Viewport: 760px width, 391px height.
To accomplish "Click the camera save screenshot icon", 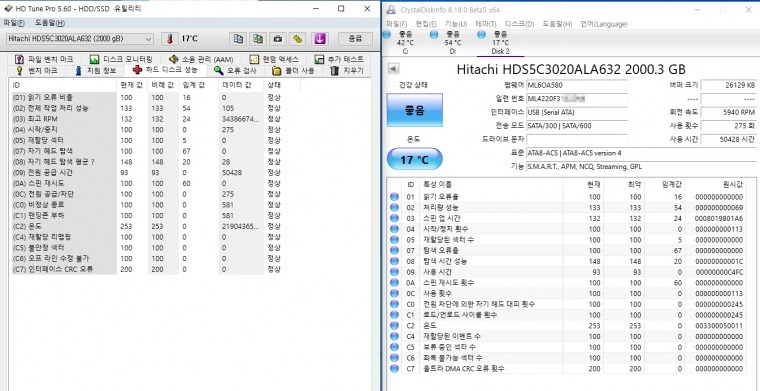I will point(278,39).
